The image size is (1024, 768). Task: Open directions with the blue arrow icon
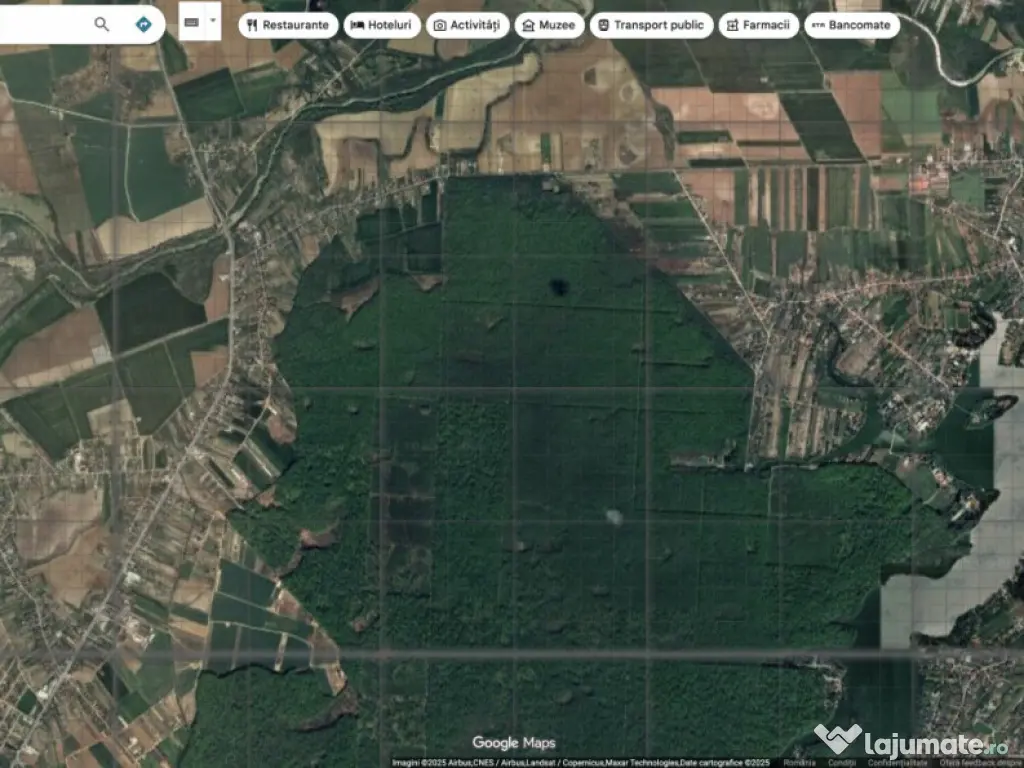(144, 24)
